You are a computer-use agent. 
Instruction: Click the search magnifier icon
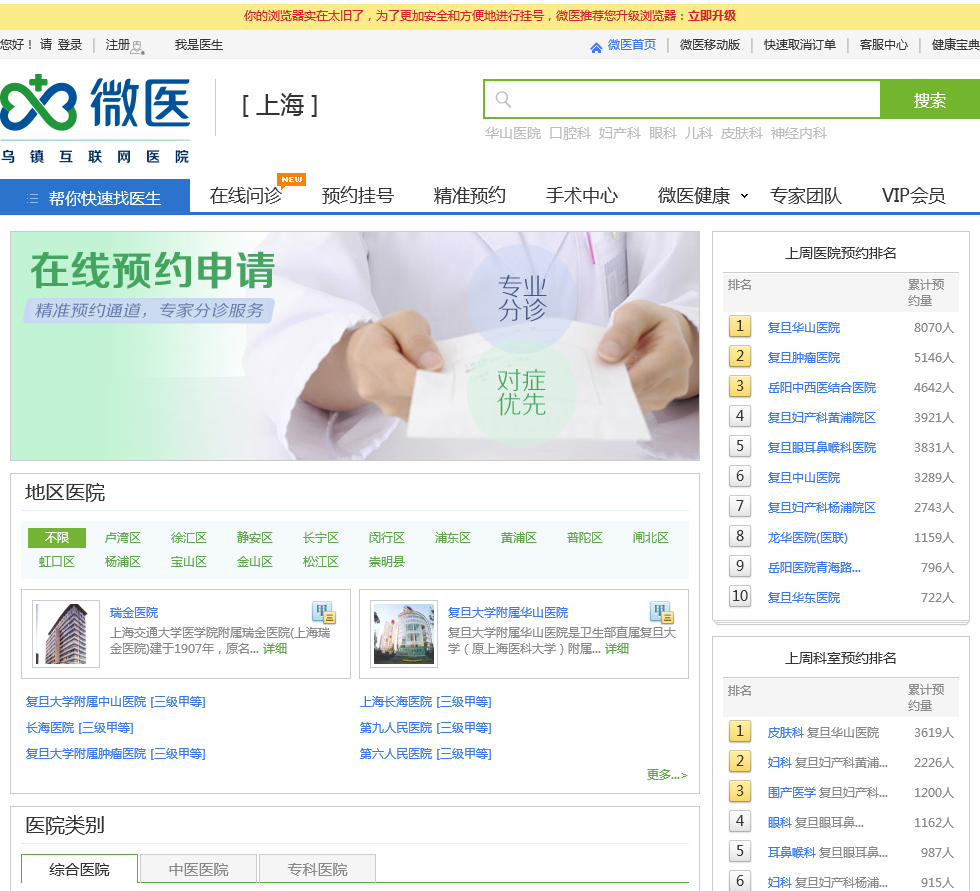click(503, 99)
